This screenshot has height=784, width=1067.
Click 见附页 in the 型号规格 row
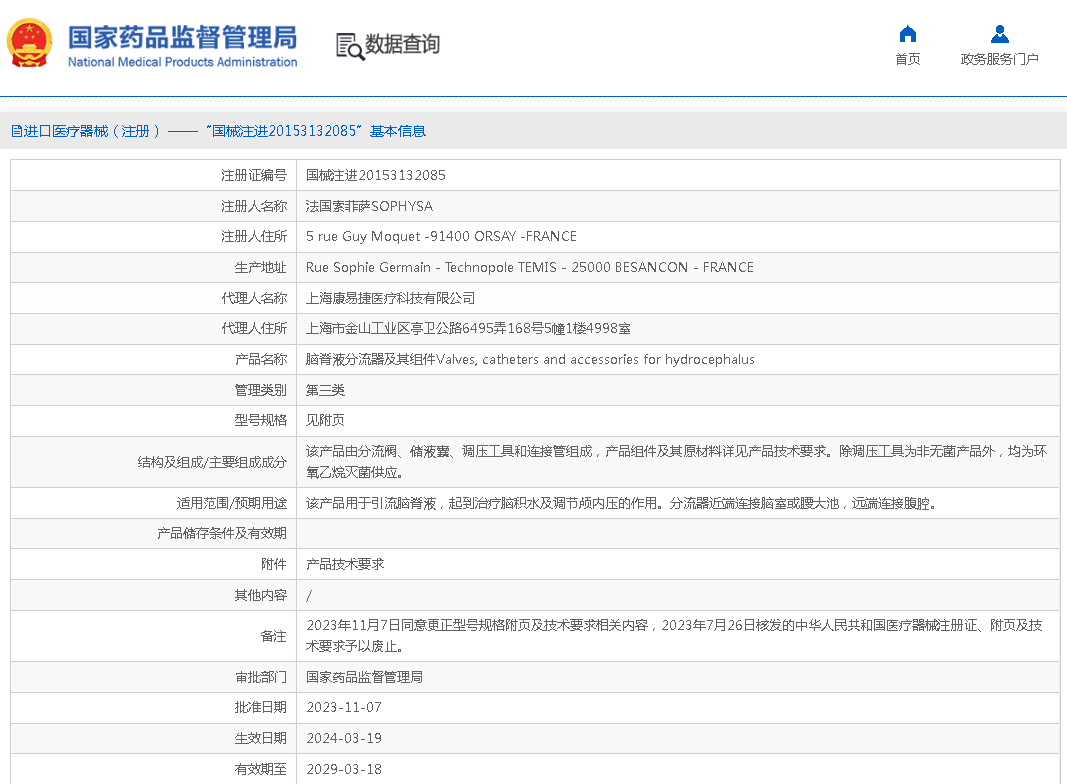click(325, 420)
